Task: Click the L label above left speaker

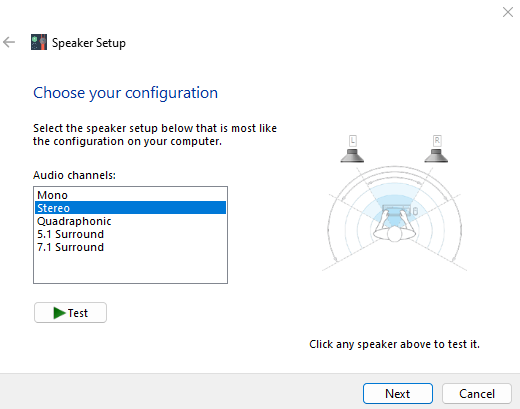Action: [x=353, y=141]
